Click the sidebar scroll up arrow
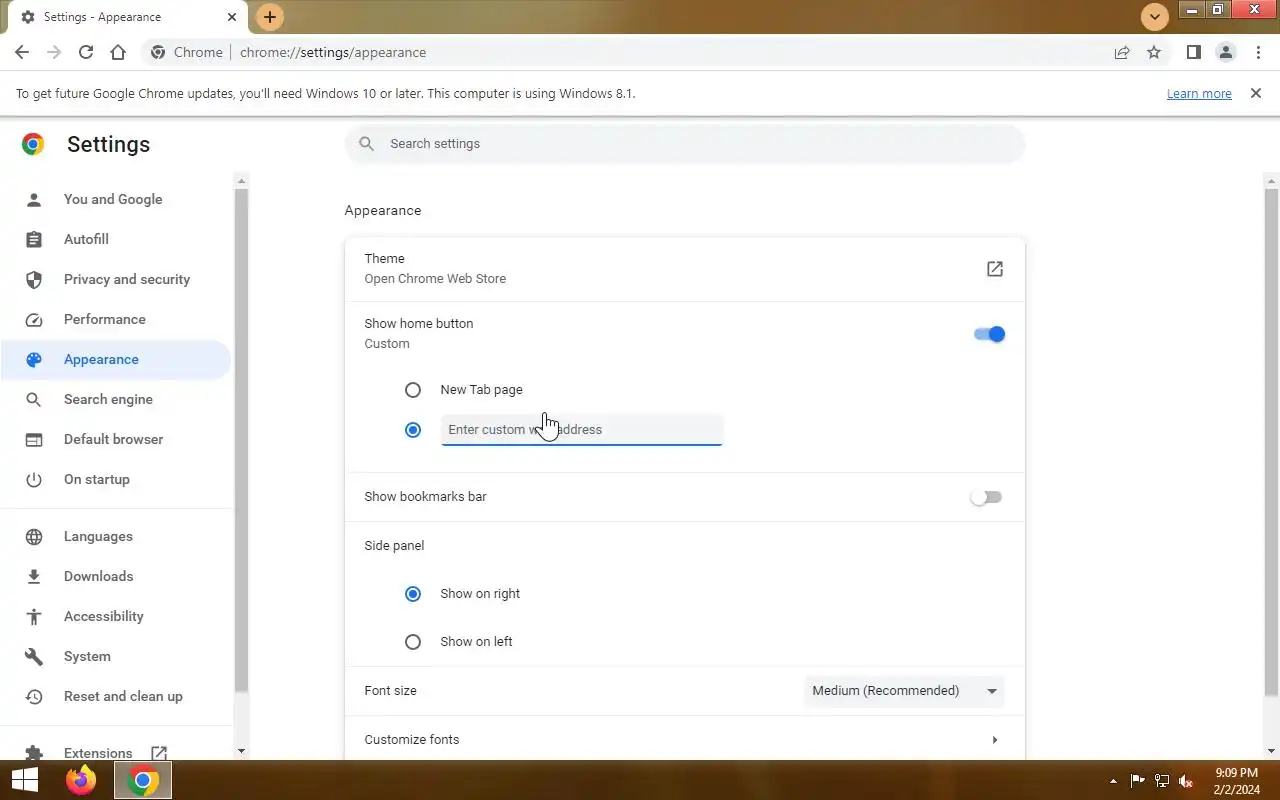Viewport: 1280px width, 800px height. pos(241,181)
